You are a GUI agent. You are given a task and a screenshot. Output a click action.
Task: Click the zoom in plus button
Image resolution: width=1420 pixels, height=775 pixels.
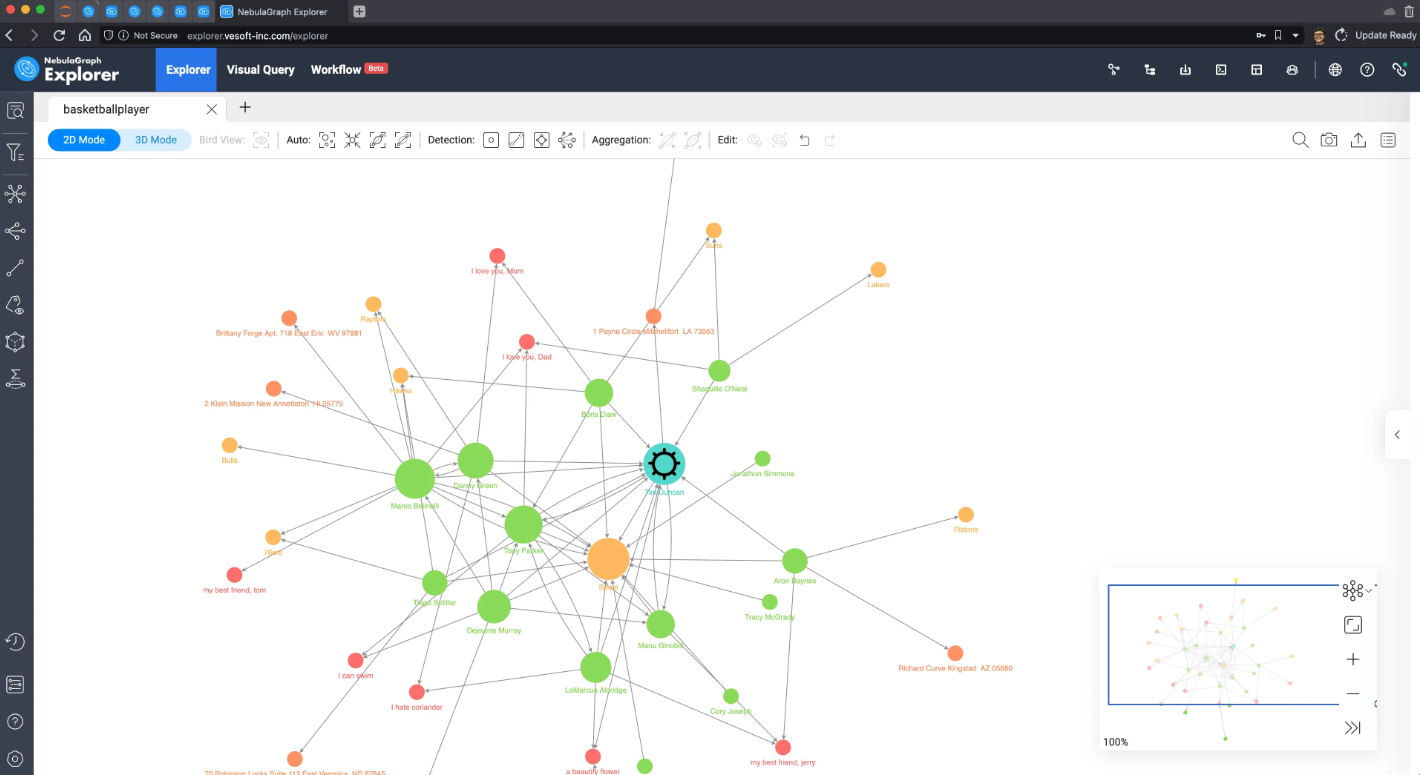(x=1352, y=660)
